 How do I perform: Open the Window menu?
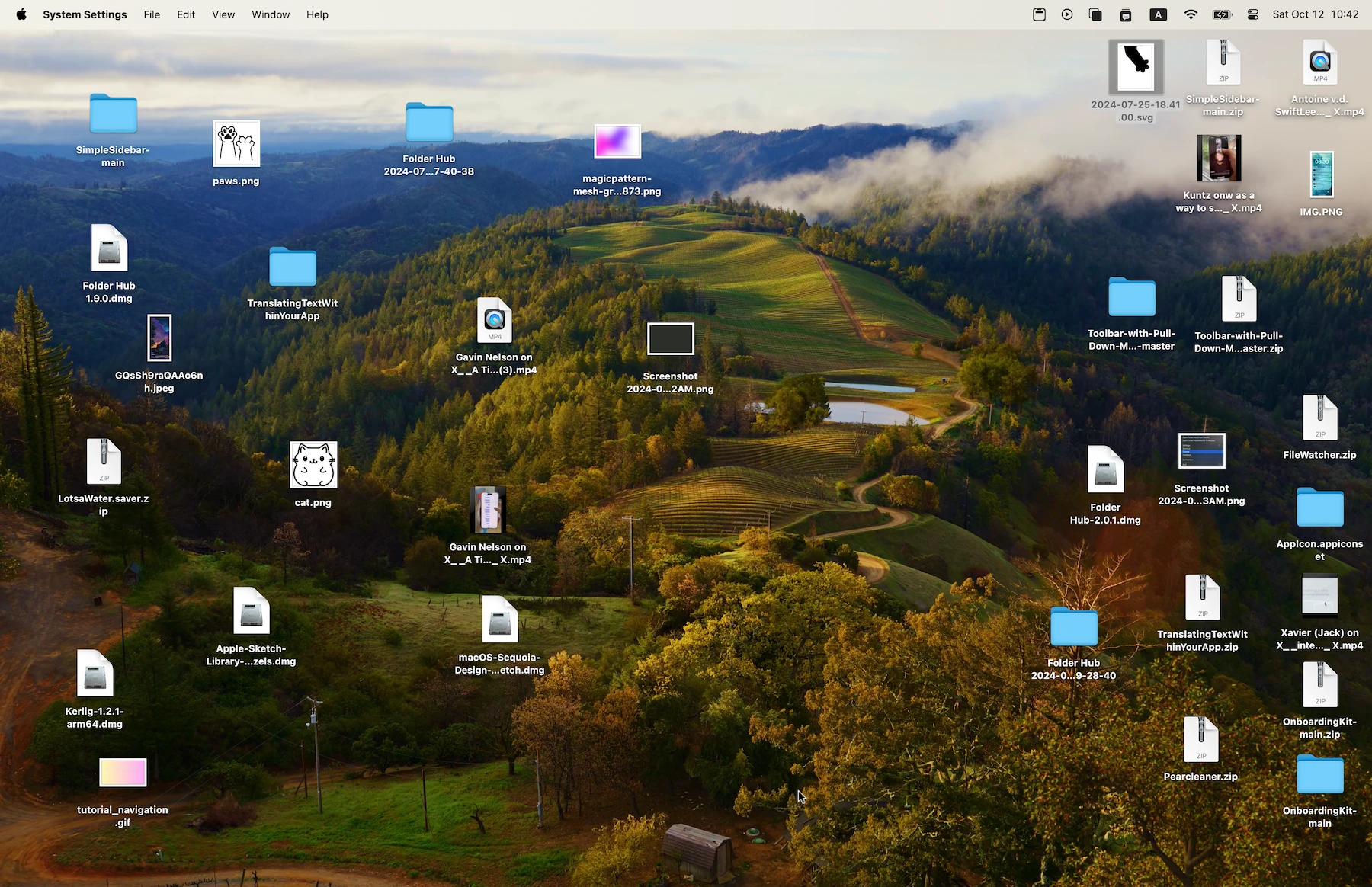pos(271,14)
